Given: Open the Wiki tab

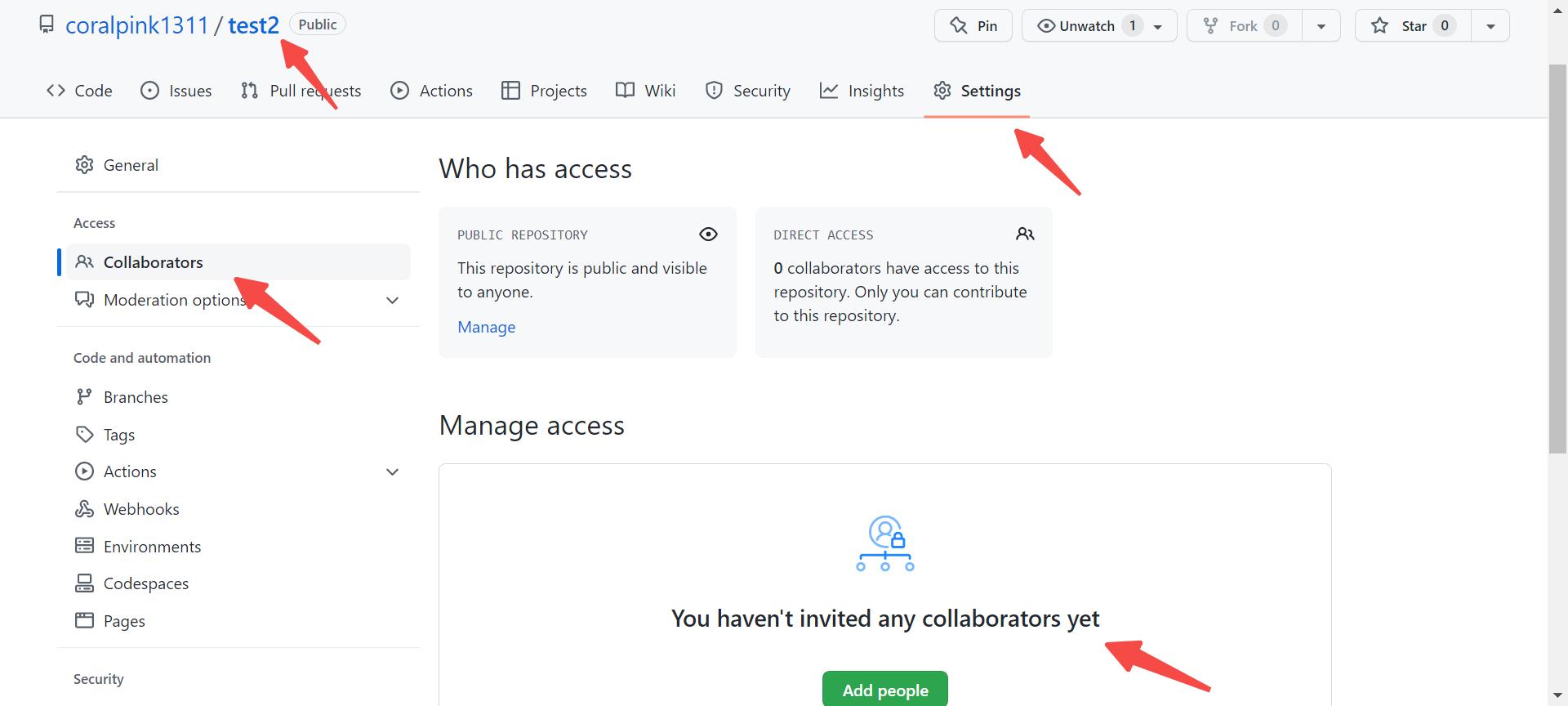Looking at the screenshot, I should 645,91.
